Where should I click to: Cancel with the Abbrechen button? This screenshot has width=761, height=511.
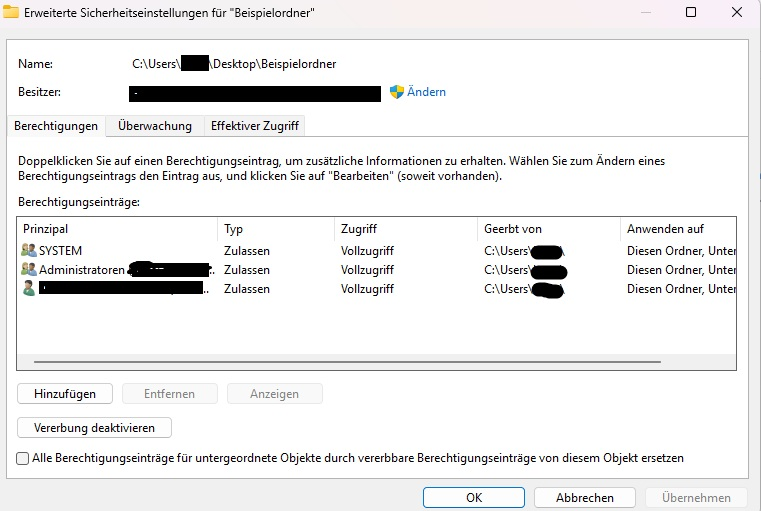[x=585, y=497]
